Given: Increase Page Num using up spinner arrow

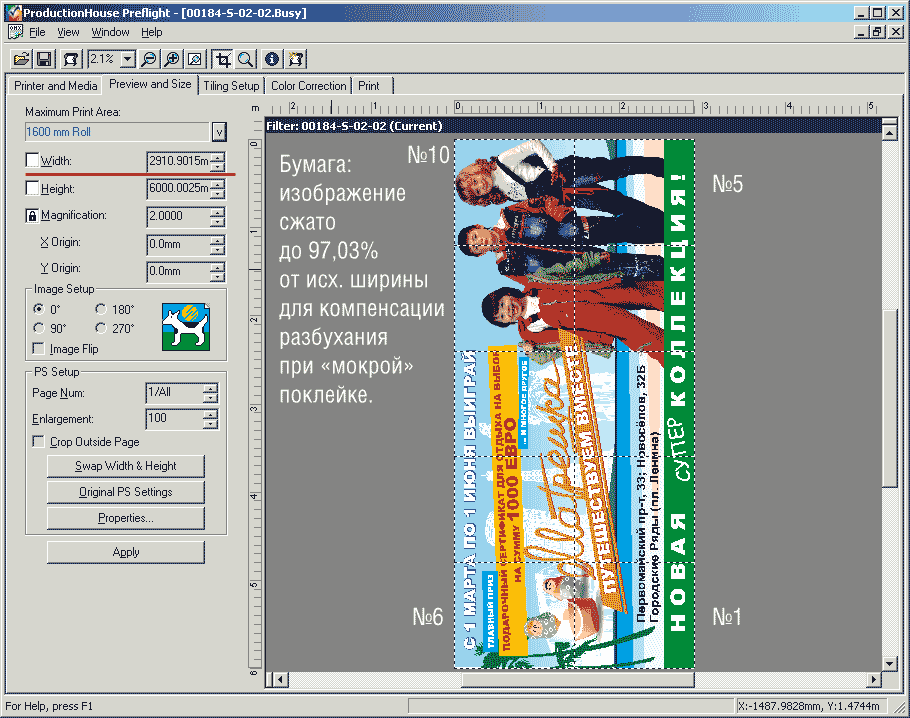Looking at the screenshot, I should tap(211, 388).
